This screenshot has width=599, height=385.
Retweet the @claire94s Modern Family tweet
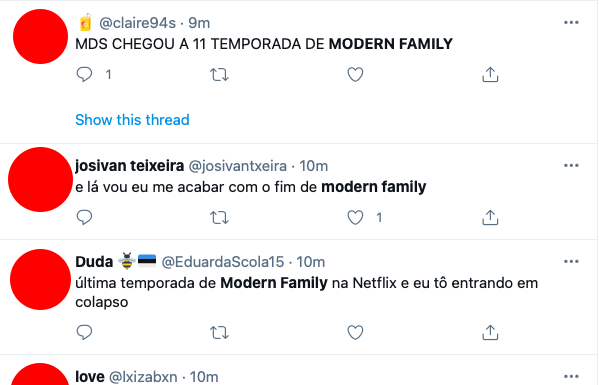coord(219,74)
